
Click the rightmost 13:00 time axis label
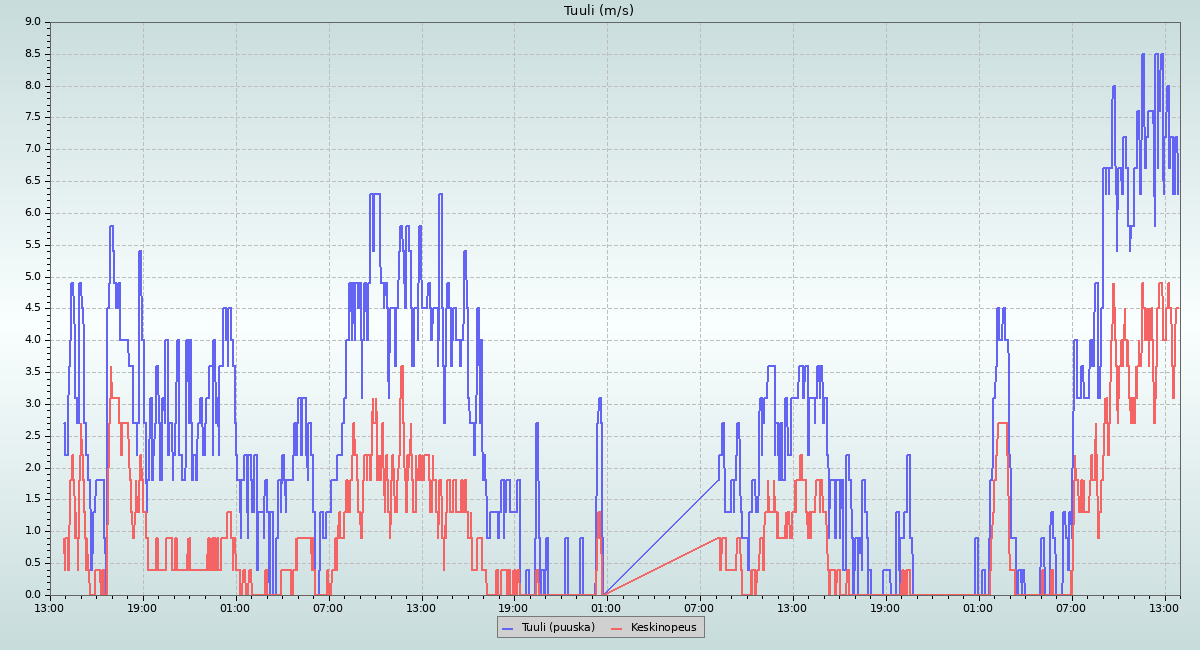pyautogui.click(x=1164, y=607)
